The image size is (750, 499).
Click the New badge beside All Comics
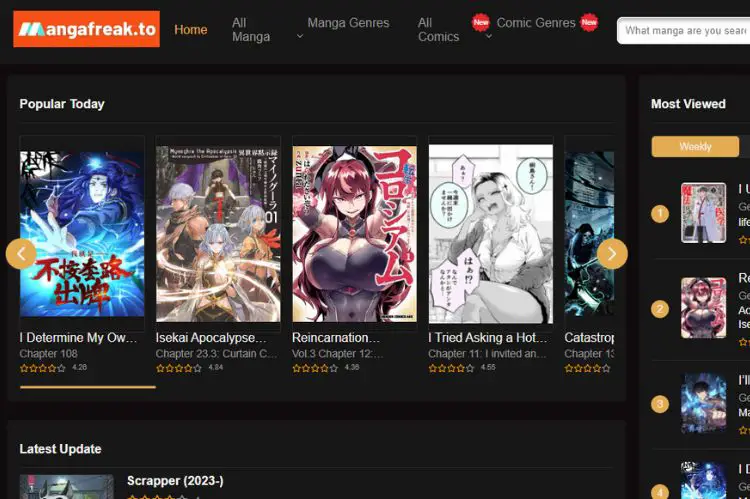(x=481, y=22)
